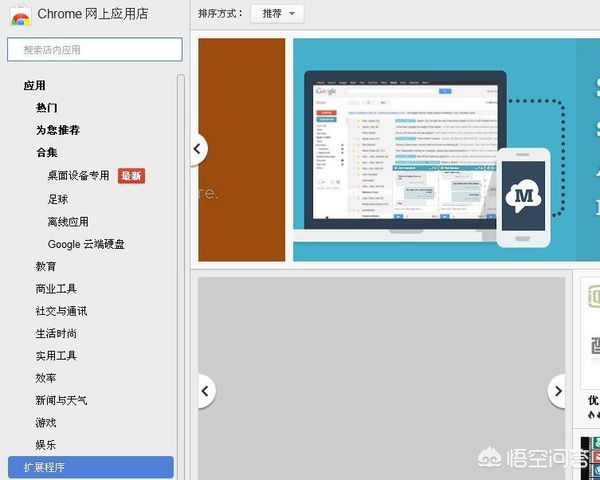Select the 合集 collections heading
The image size is (600, 480).
(x=47, y=152)
